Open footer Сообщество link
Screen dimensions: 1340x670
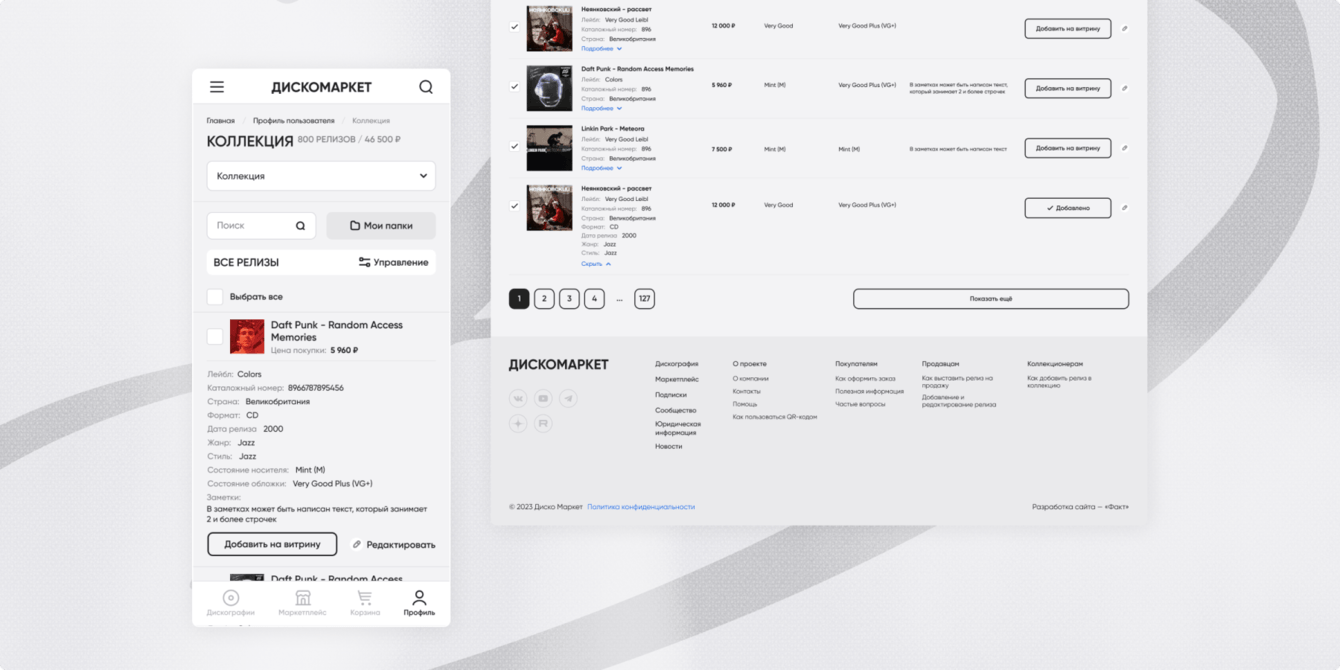(676, 410)
